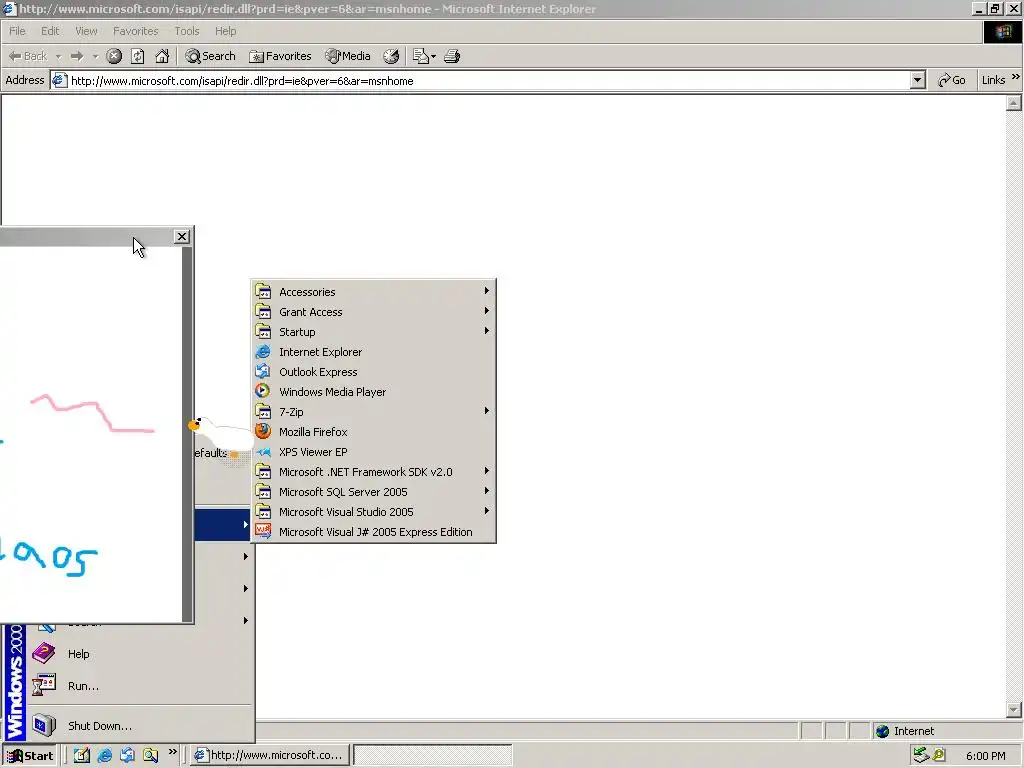
Task: Expand the Accessories submenu arrow
Action: (x=487, y=291)
